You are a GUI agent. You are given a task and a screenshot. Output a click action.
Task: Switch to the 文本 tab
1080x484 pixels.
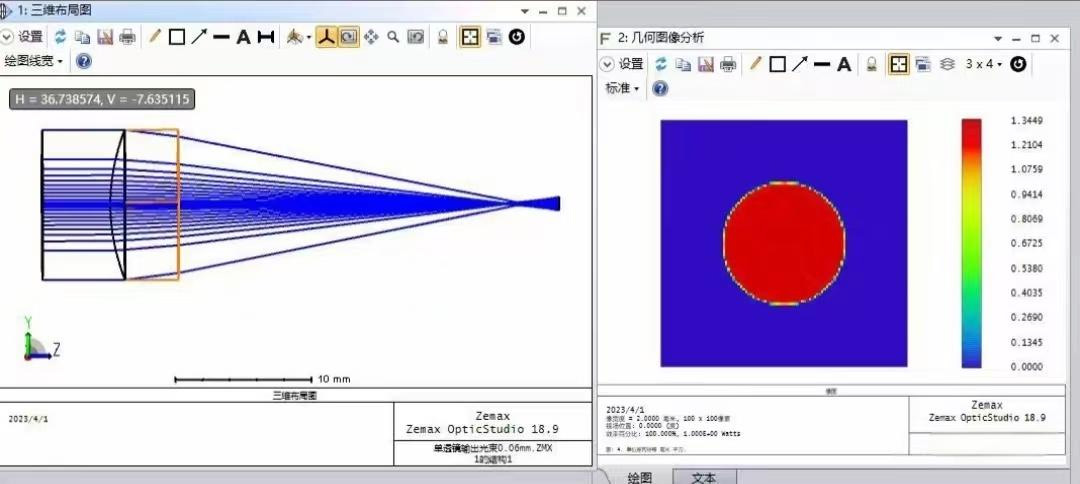click(x=704, y=476)
